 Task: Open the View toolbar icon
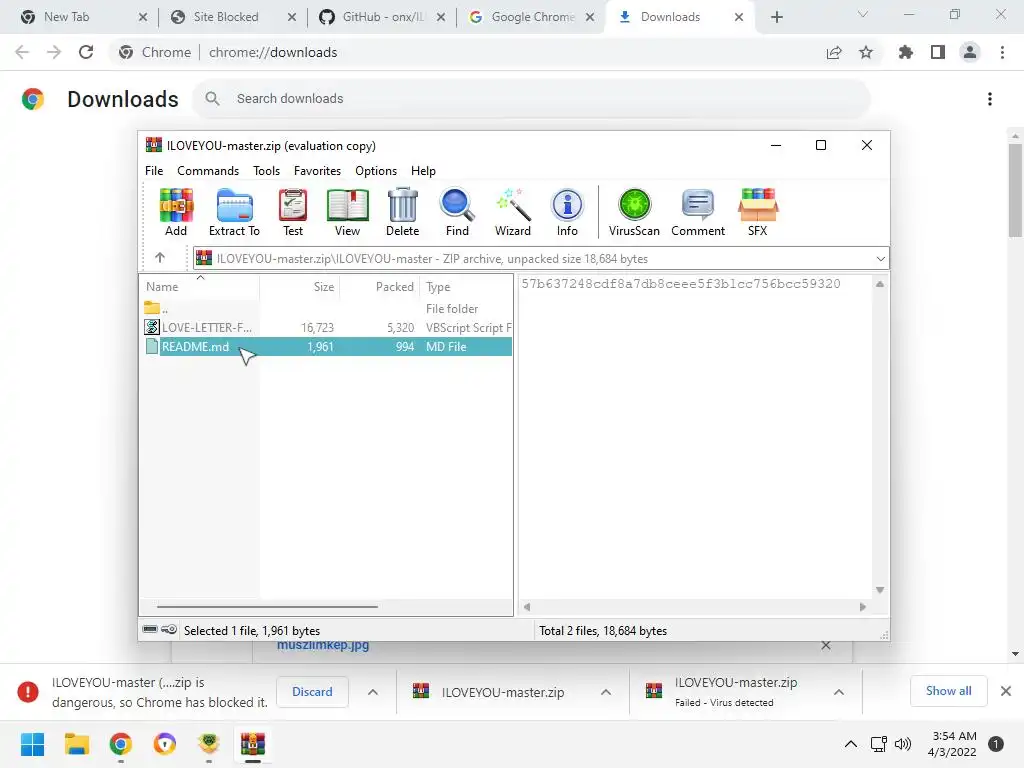(347, 212)
